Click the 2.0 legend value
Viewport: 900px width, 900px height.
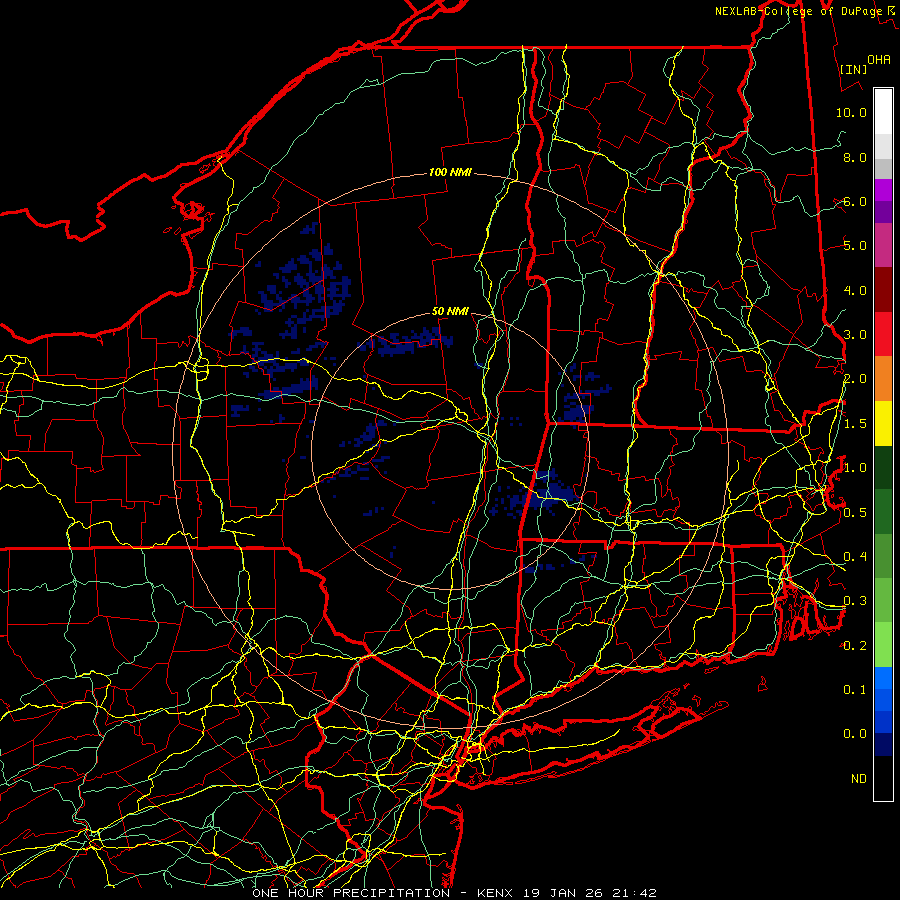coord(855,379)
